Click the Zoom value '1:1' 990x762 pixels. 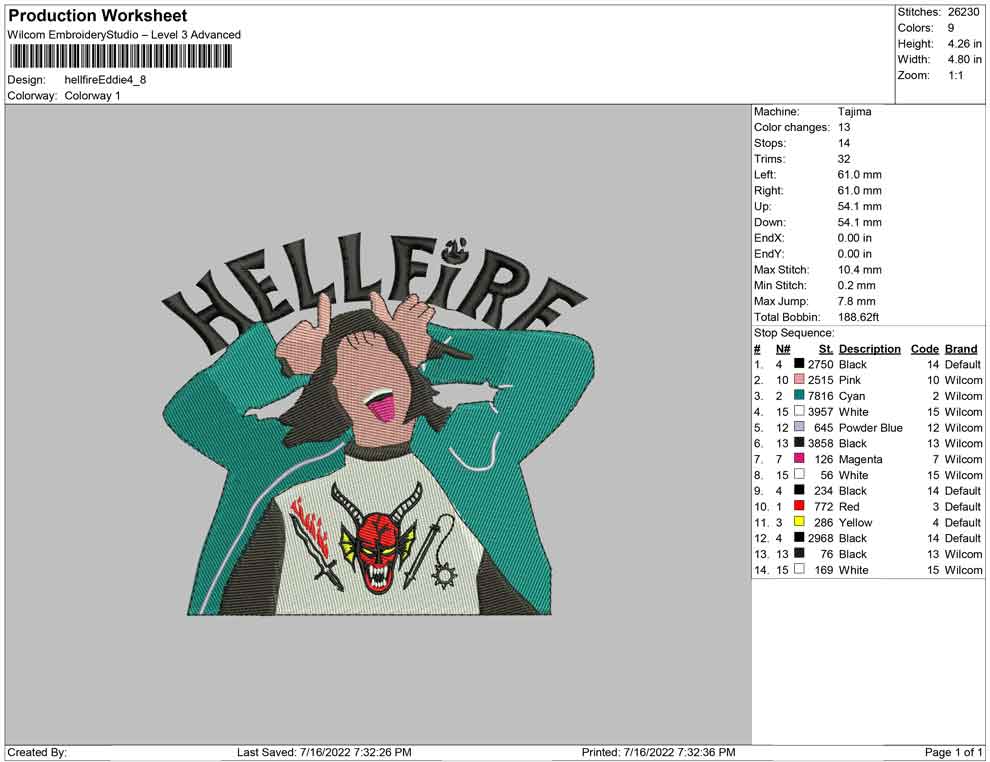pyautogui.click(x=955, y=75)
